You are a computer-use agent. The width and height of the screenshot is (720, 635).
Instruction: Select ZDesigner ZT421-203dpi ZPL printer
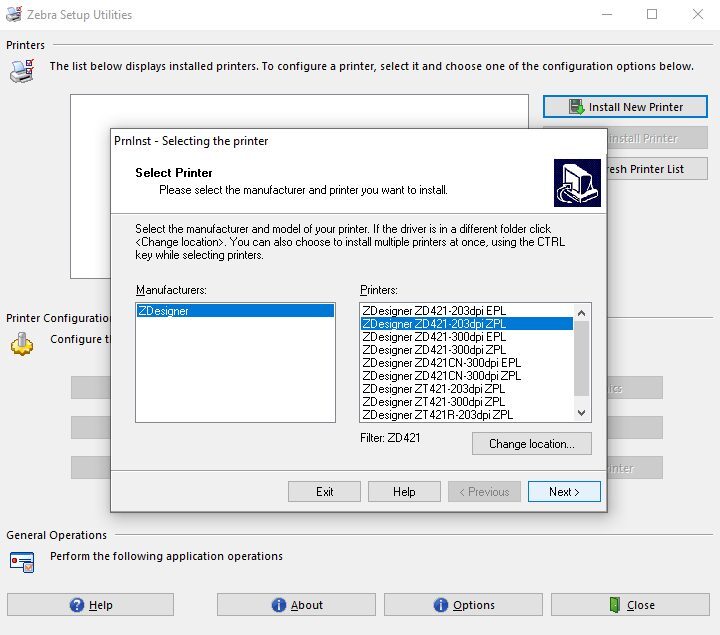pyautogui.click(x=467, y=389)
